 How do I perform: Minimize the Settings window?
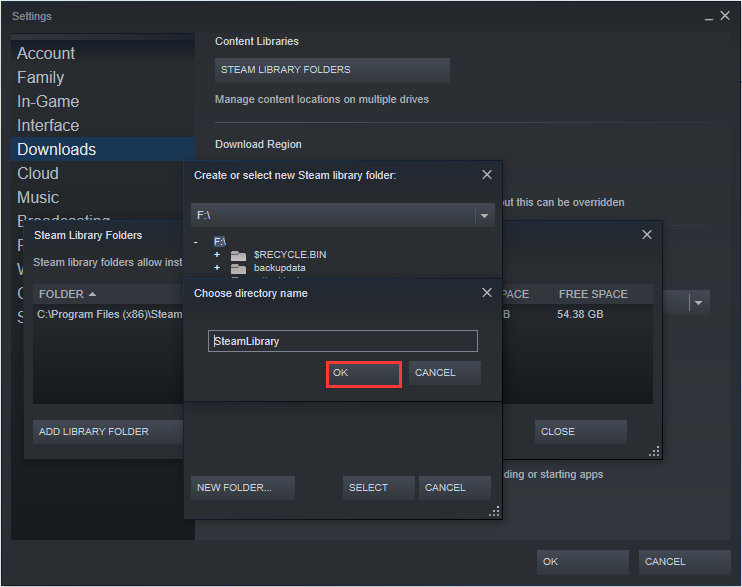(708, 17)
